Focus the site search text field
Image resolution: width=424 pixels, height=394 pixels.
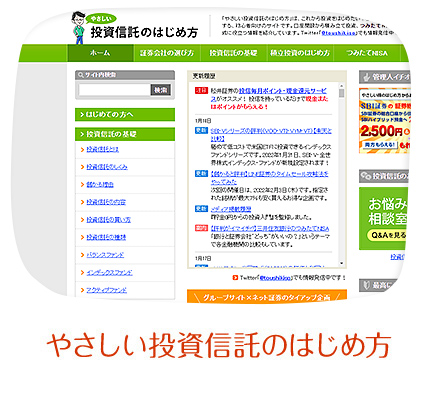(114, 90)
